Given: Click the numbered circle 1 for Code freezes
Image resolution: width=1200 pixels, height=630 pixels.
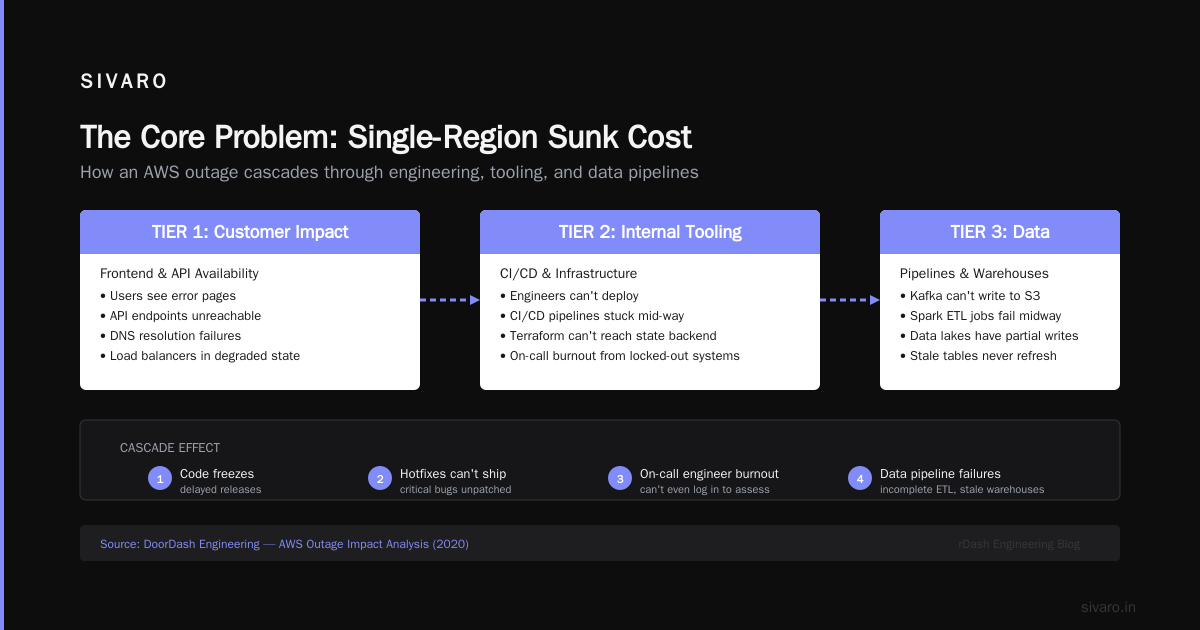Looking at the screenshot, I should 160,479.
